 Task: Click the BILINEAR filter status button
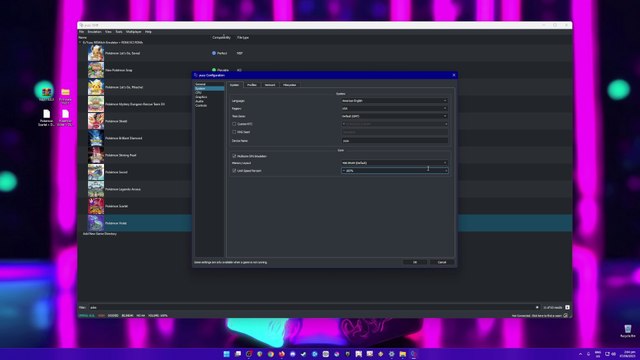[127, 316]
